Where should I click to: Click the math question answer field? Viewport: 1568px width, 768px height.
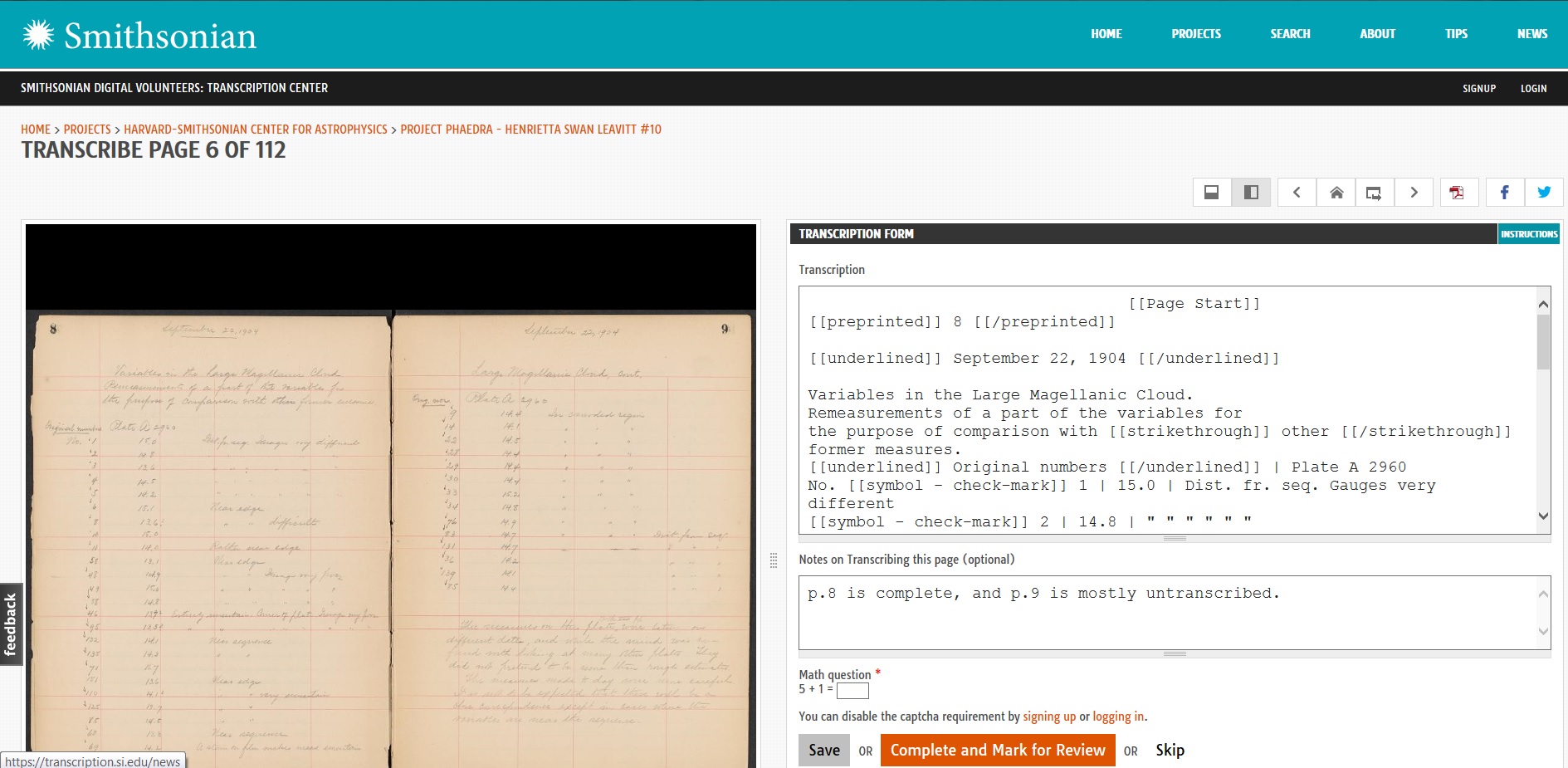(x=852, y=690)
